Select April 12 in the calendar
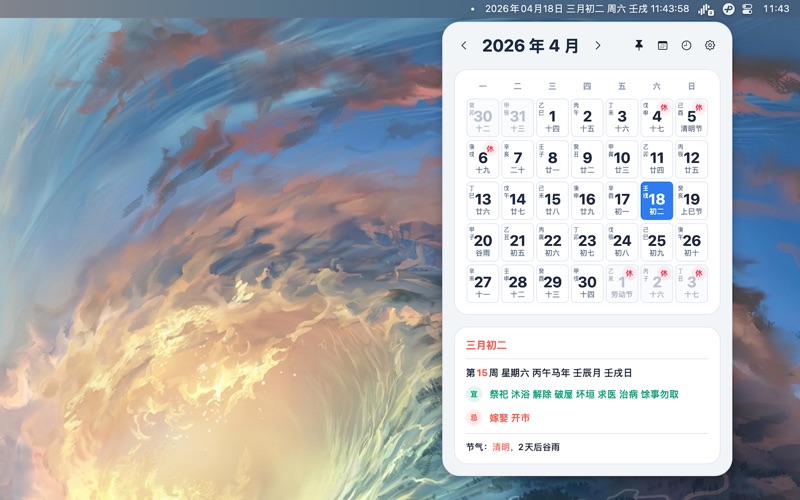800x500 pixels. click(691, 159)
